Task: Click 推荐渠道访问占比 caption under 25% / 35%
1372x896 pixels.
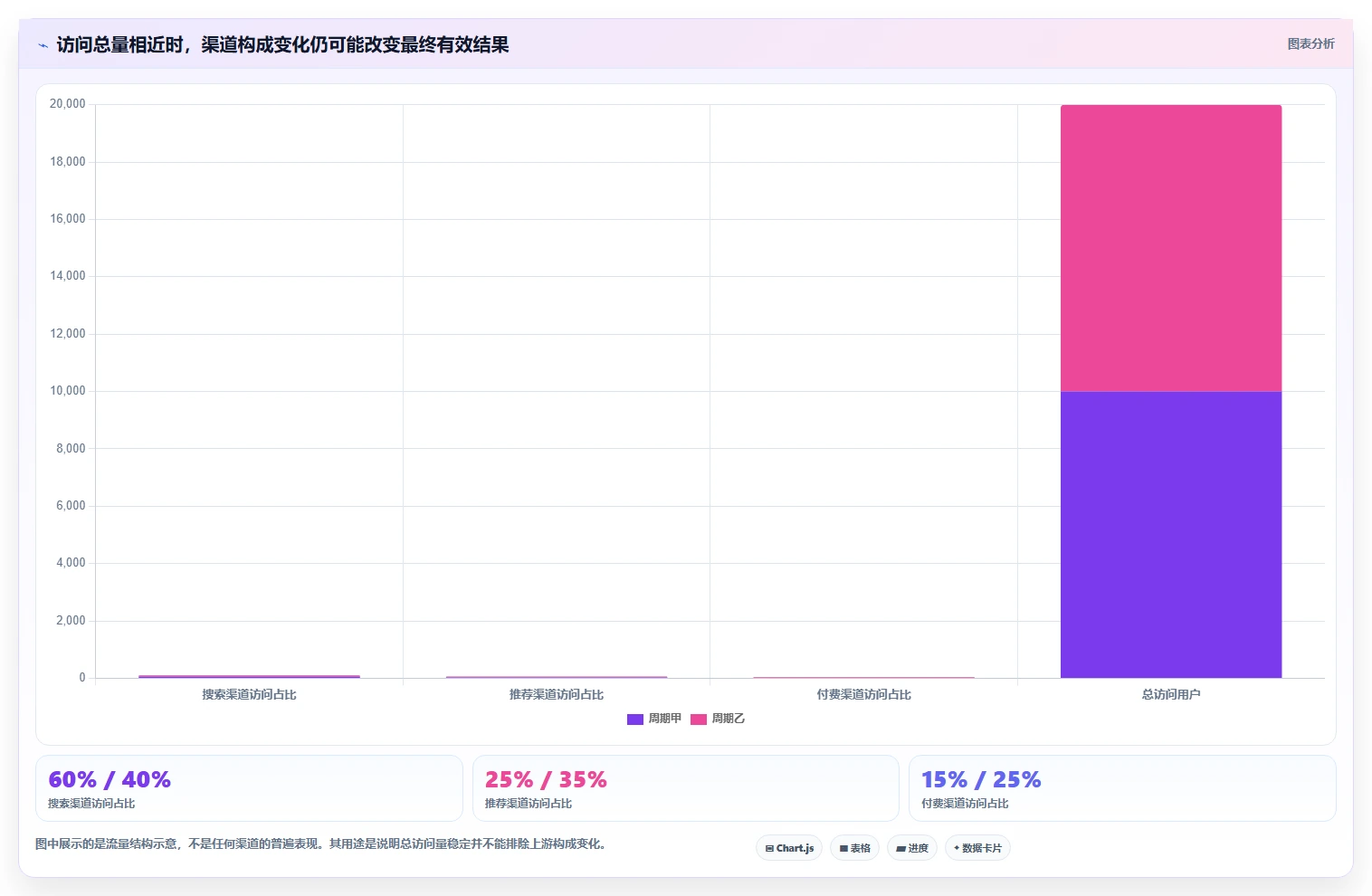Action: coord(528,804)
